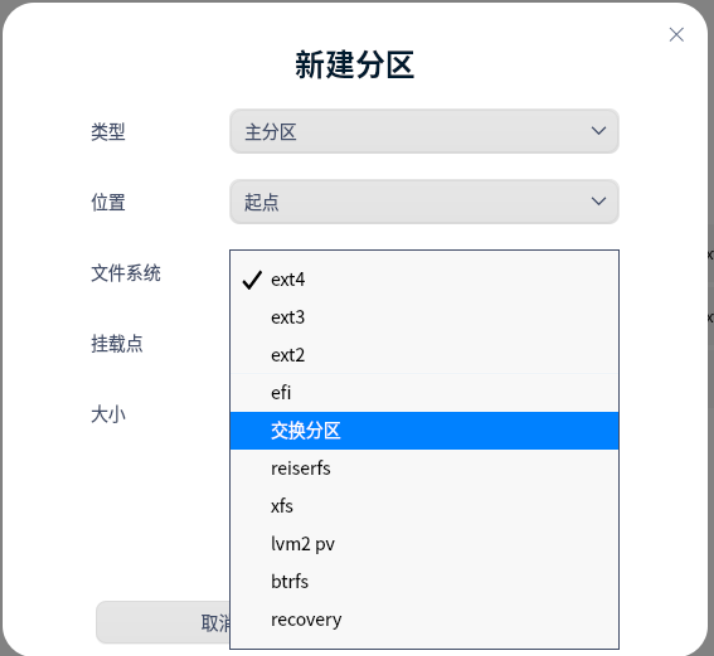Open the 类型 combo box showing 主分区
Screen dimensions: 714x656
pos(423,131)
